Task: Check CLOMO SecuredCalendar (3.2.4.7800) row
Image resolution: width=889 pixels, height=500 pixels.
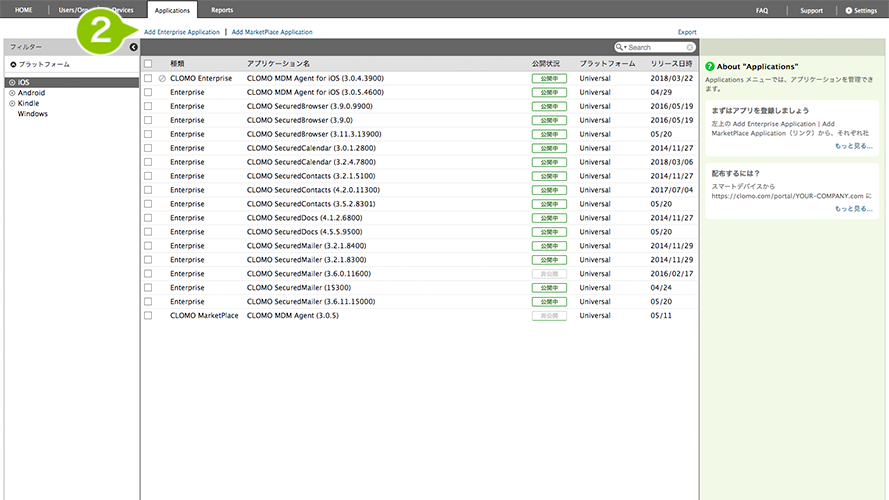Action: coord(148,162)
